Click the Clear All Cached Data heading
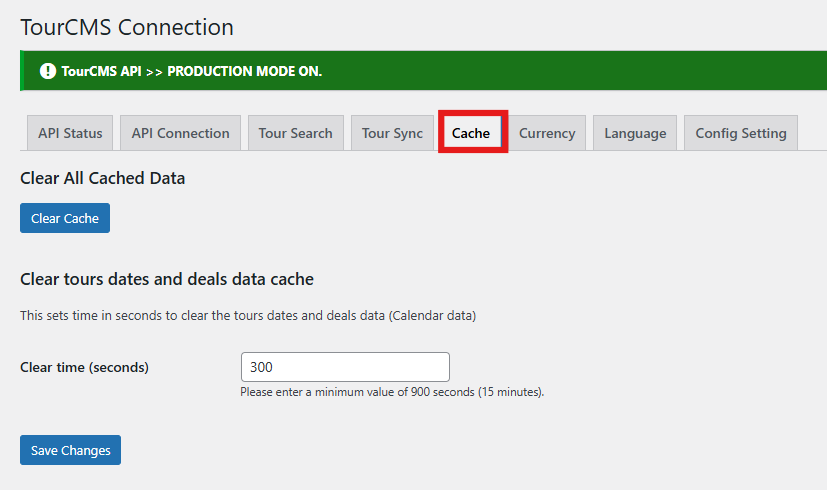Screen dimensions: 827x490 pyautogui.click(x=103, y=178)
